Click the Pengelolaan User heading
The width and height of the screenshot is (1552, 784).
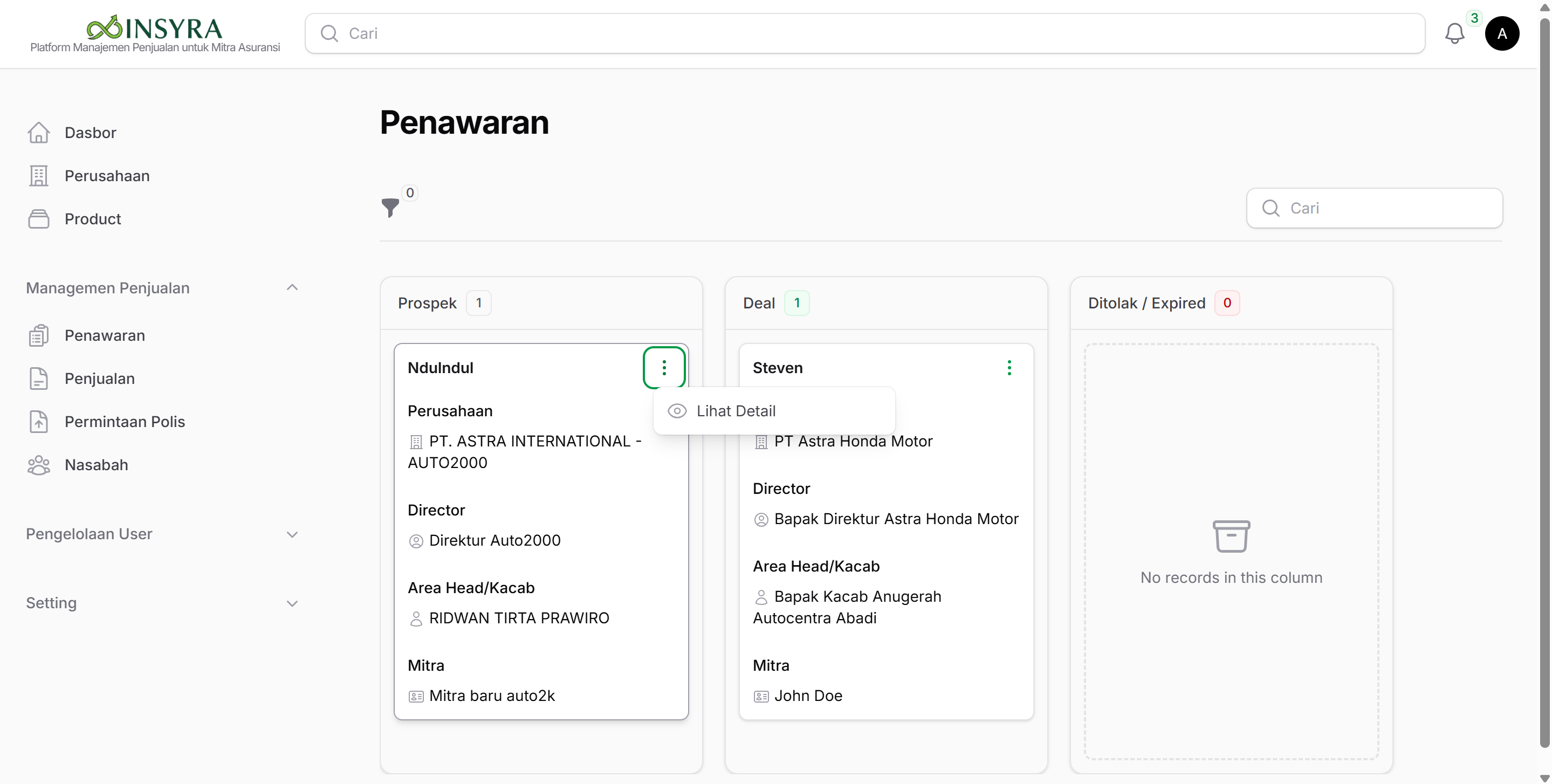point(89,534)
